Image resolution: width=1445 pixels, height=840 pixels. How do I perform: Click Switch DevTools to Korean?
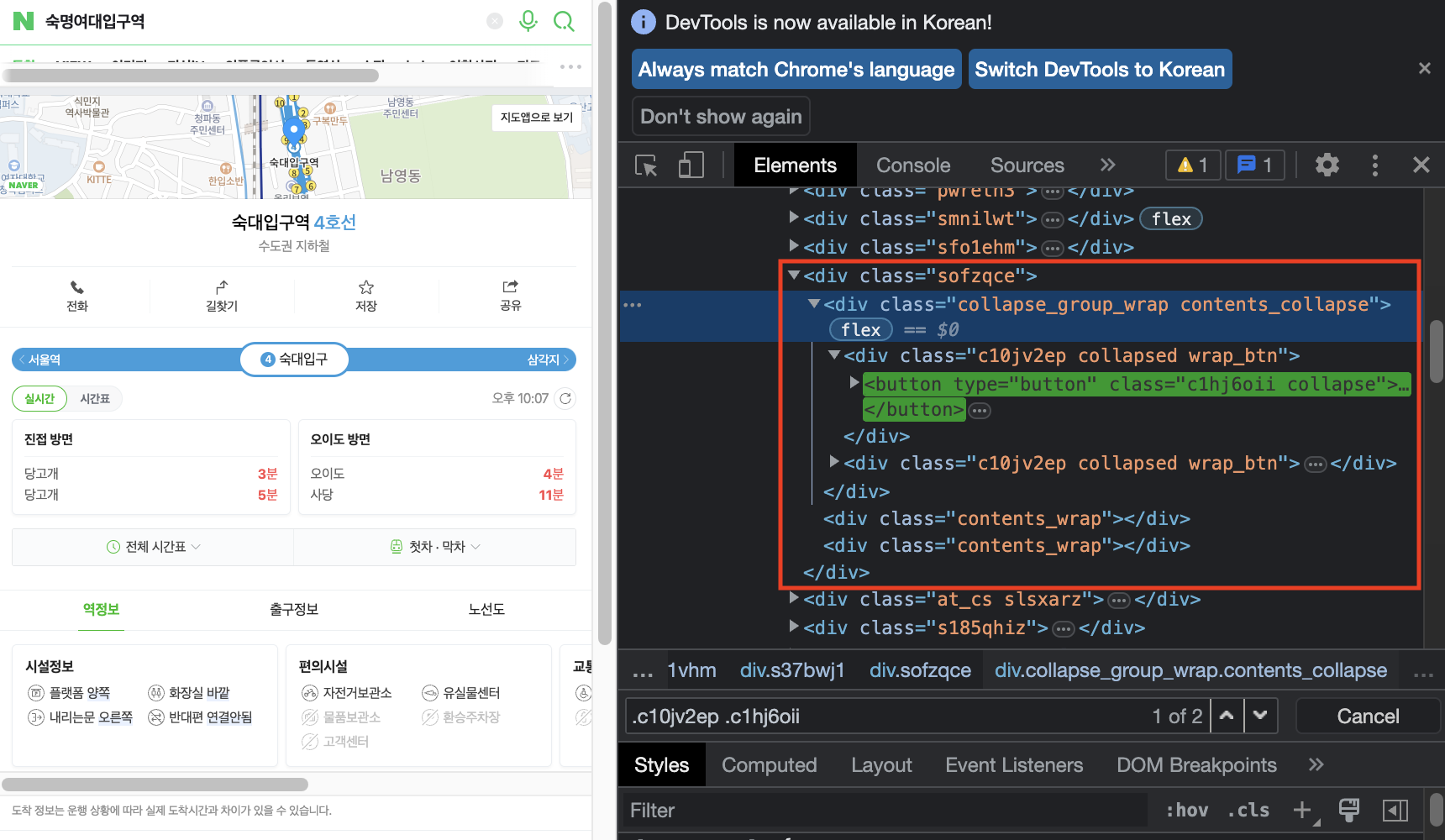(x=1100, y=69)
